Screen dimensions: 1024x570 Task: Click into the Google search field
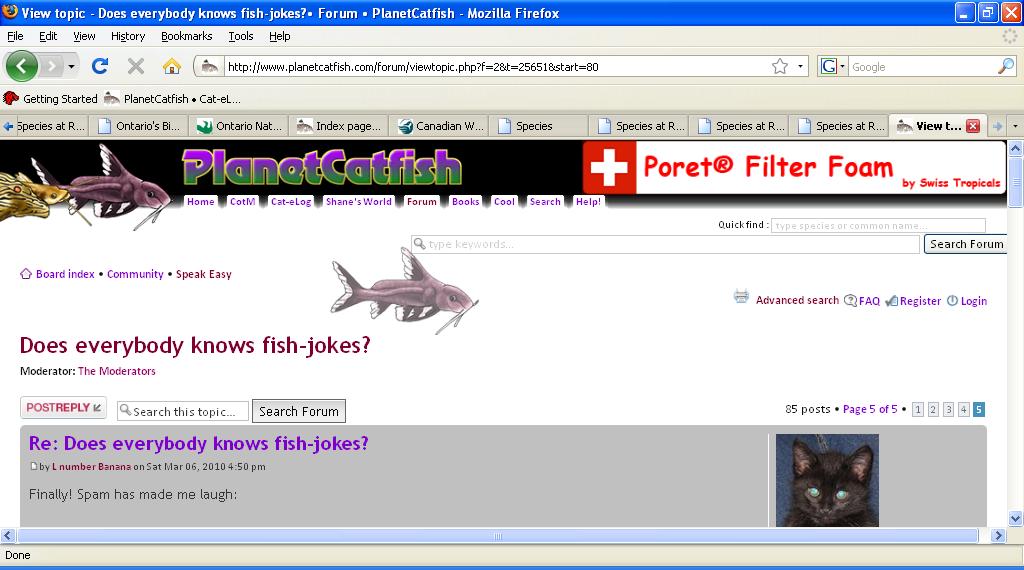922,67
